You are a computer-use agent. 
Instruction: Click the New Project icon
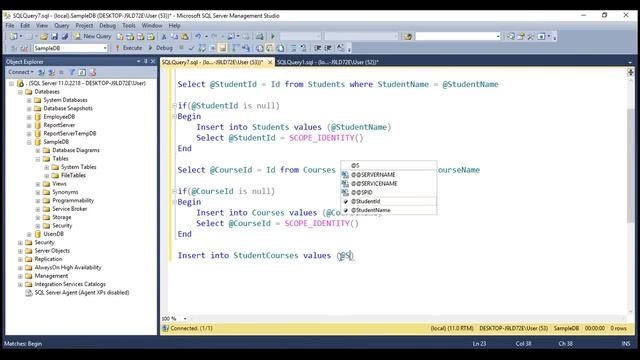pyautogui.click(x=13, y=36)
